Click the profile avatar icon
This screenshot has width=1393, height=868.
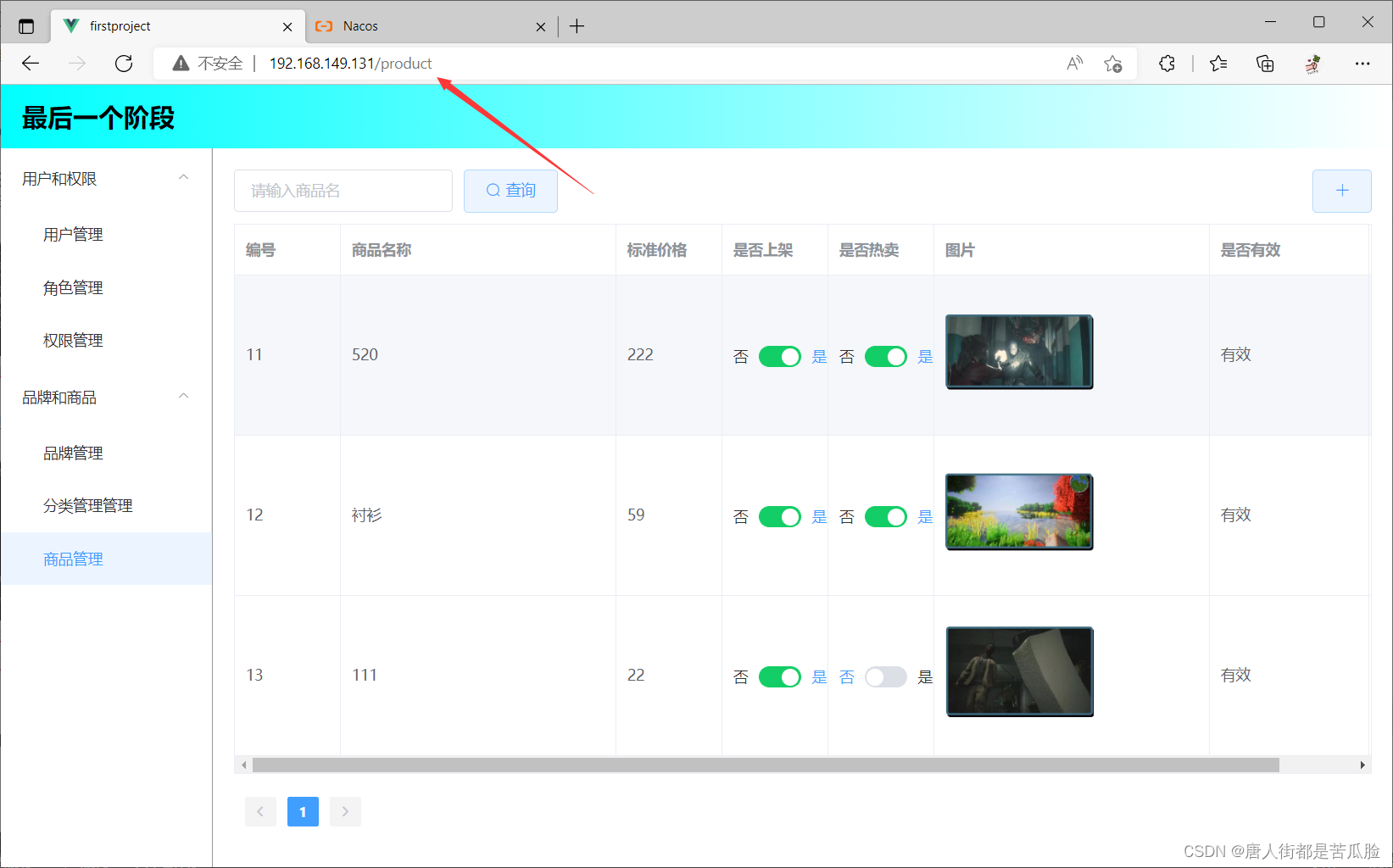(1312, 64)
